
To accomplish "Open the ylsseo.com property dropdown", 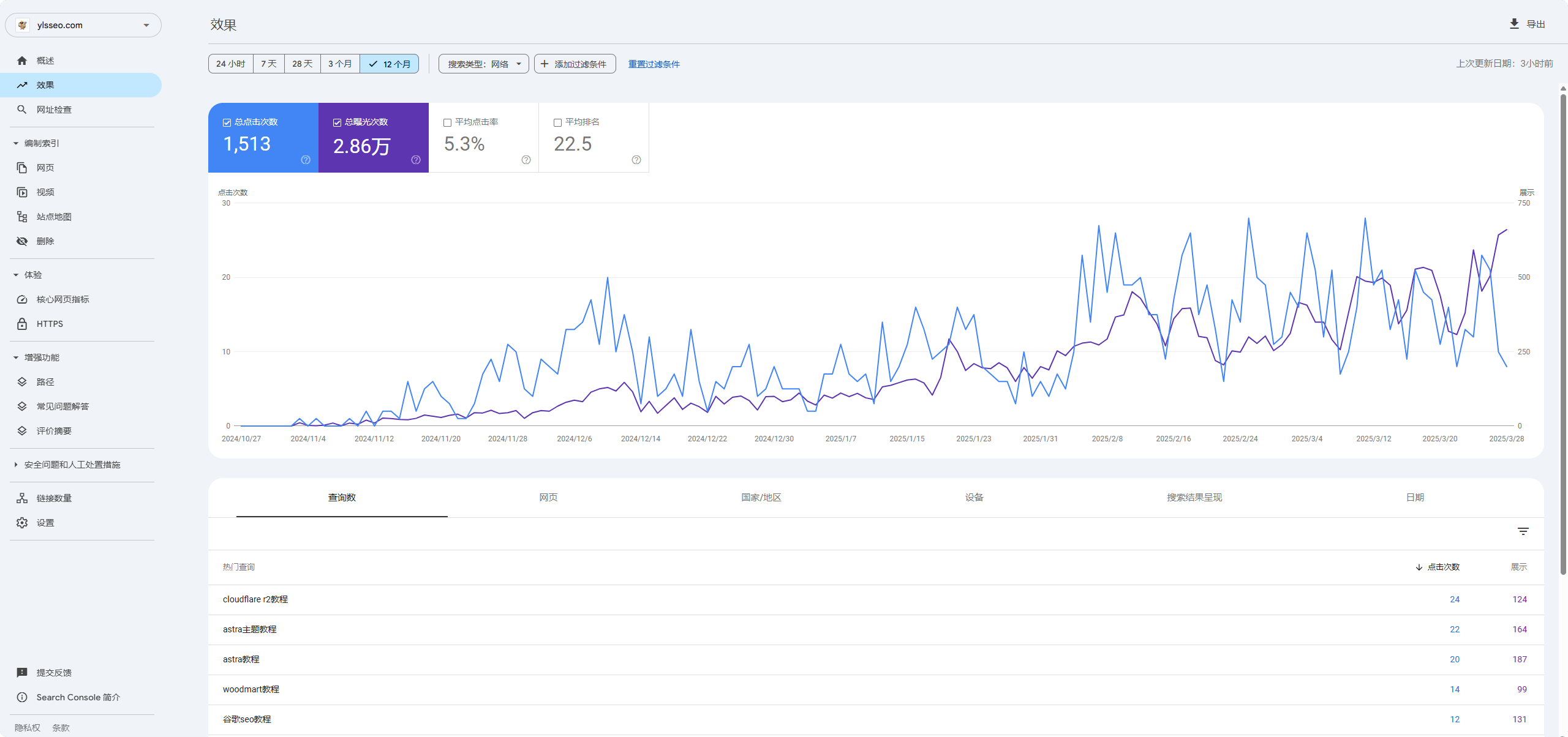I will [x=83, y=25].
